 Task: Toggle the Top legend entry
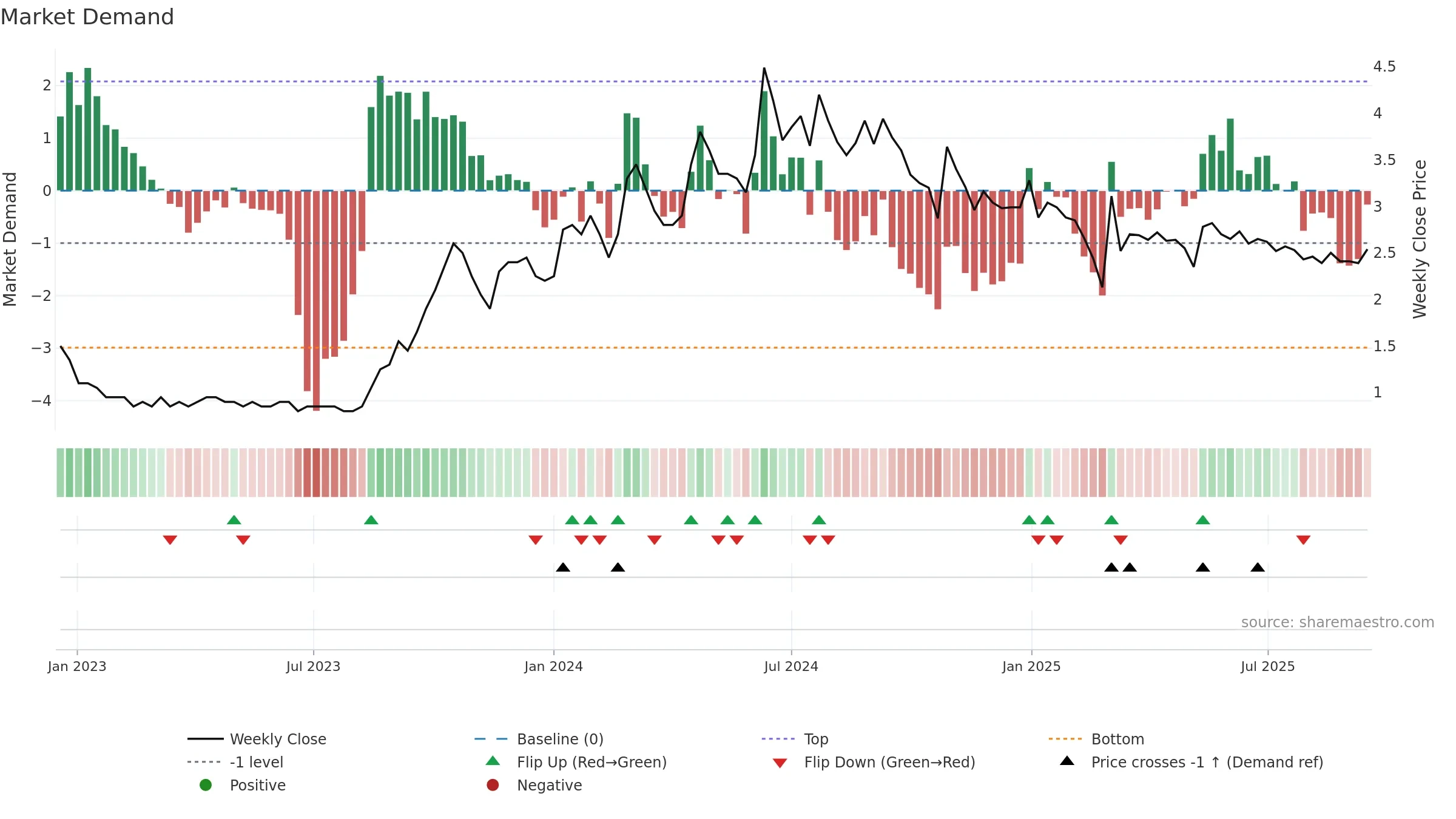(x=795, y=739)
